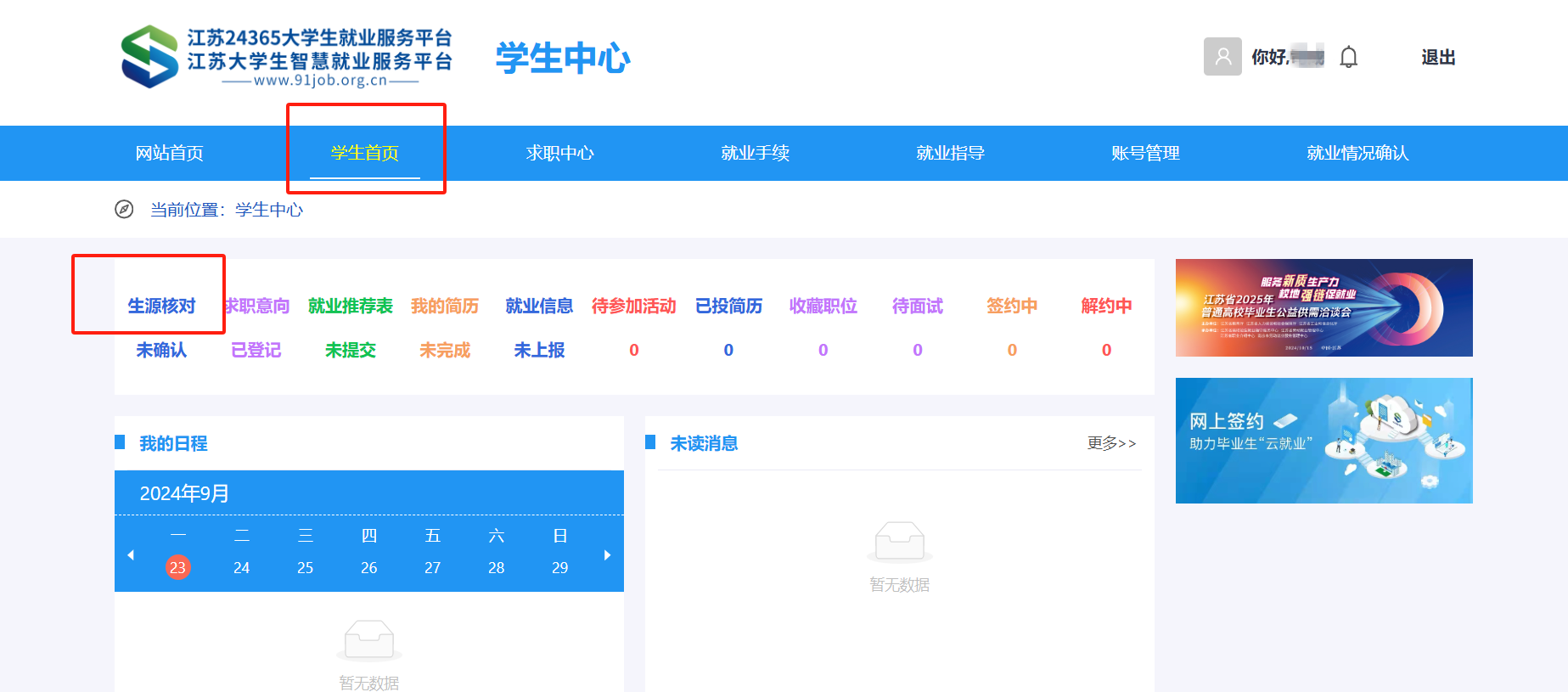1568x692 pixels.
Task: Go to next week with right arrow
Action: pos(607,554)
